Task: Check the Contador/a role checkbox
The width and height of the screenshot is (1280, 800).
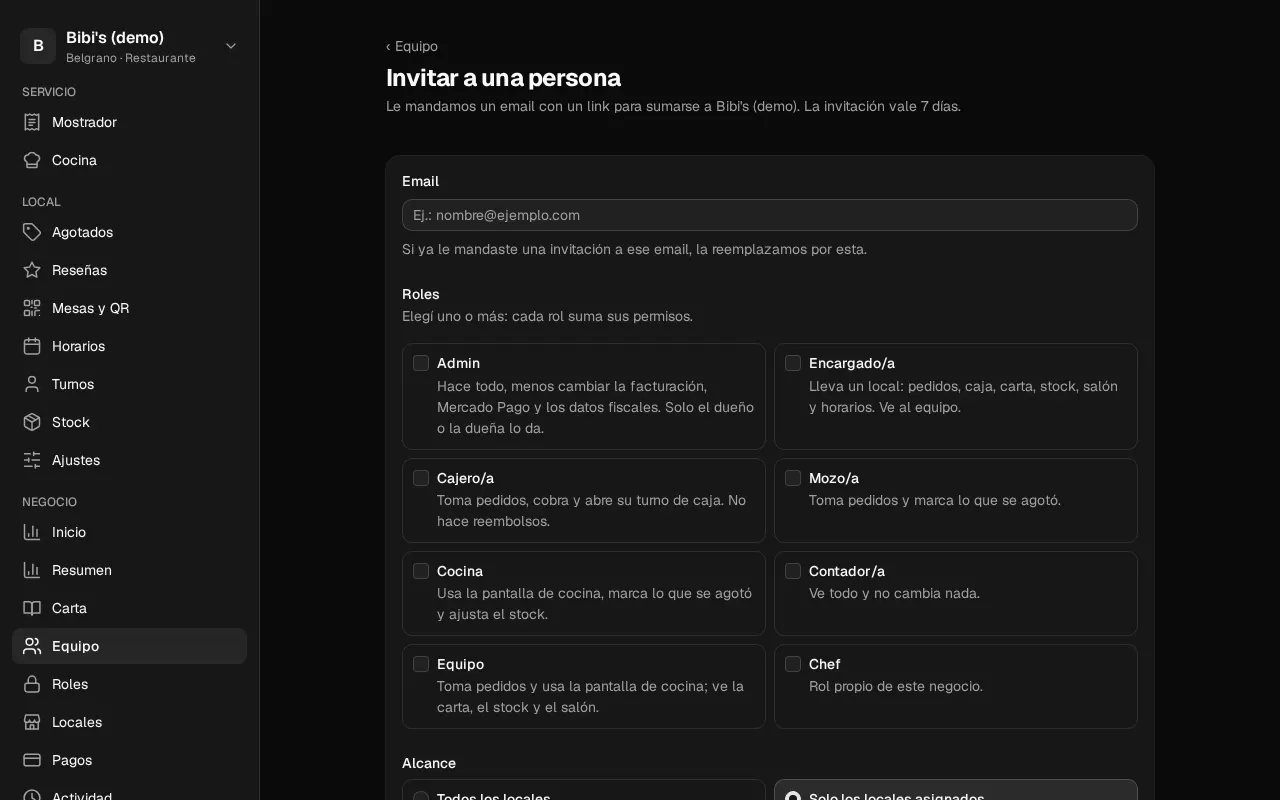Action: (x=793, y=571)
